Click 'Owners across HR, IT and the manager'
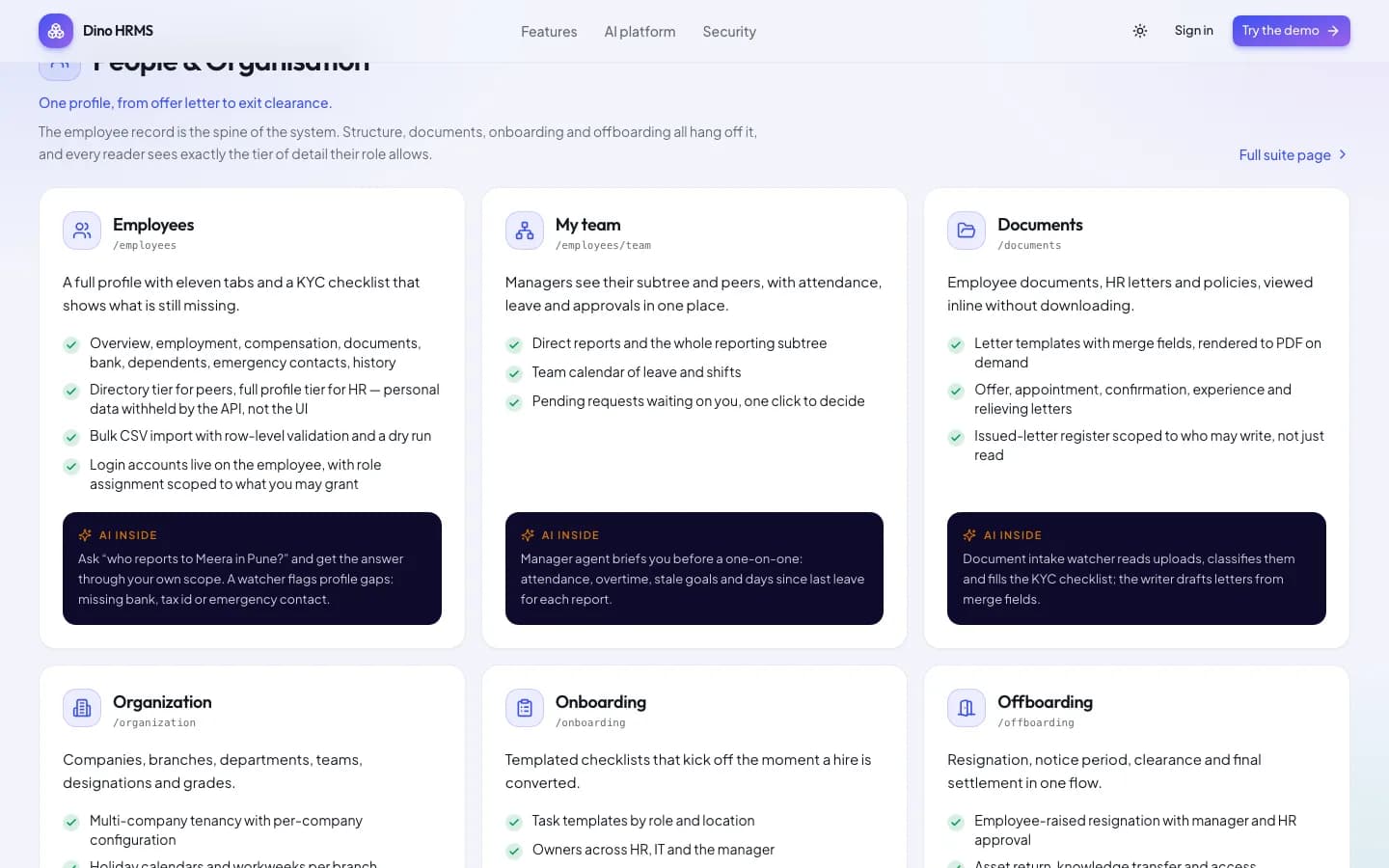This screenshot has width=1389, height=868. tap(653, 850)
